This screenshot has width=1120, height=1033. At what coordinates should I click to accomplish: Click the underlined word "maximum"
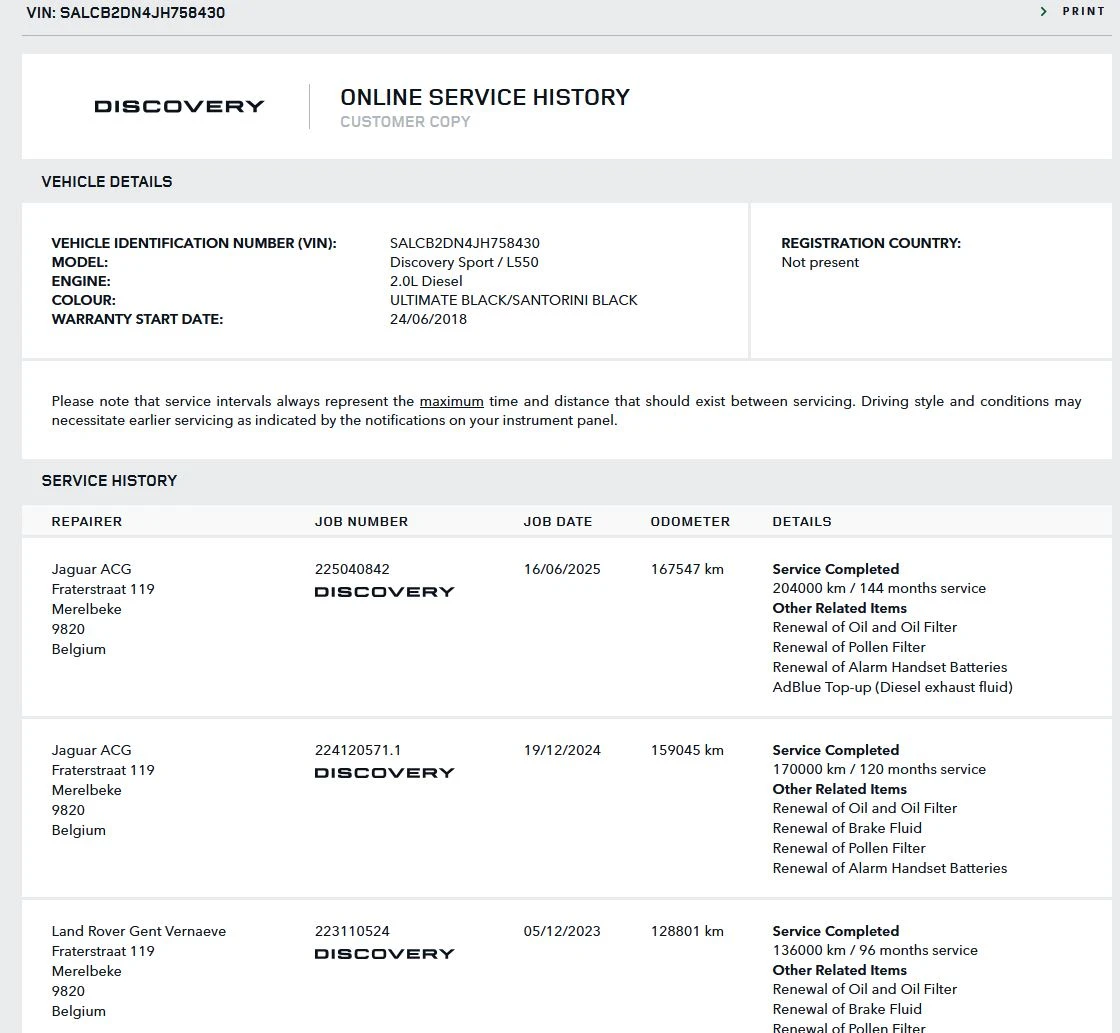(451, 401)
